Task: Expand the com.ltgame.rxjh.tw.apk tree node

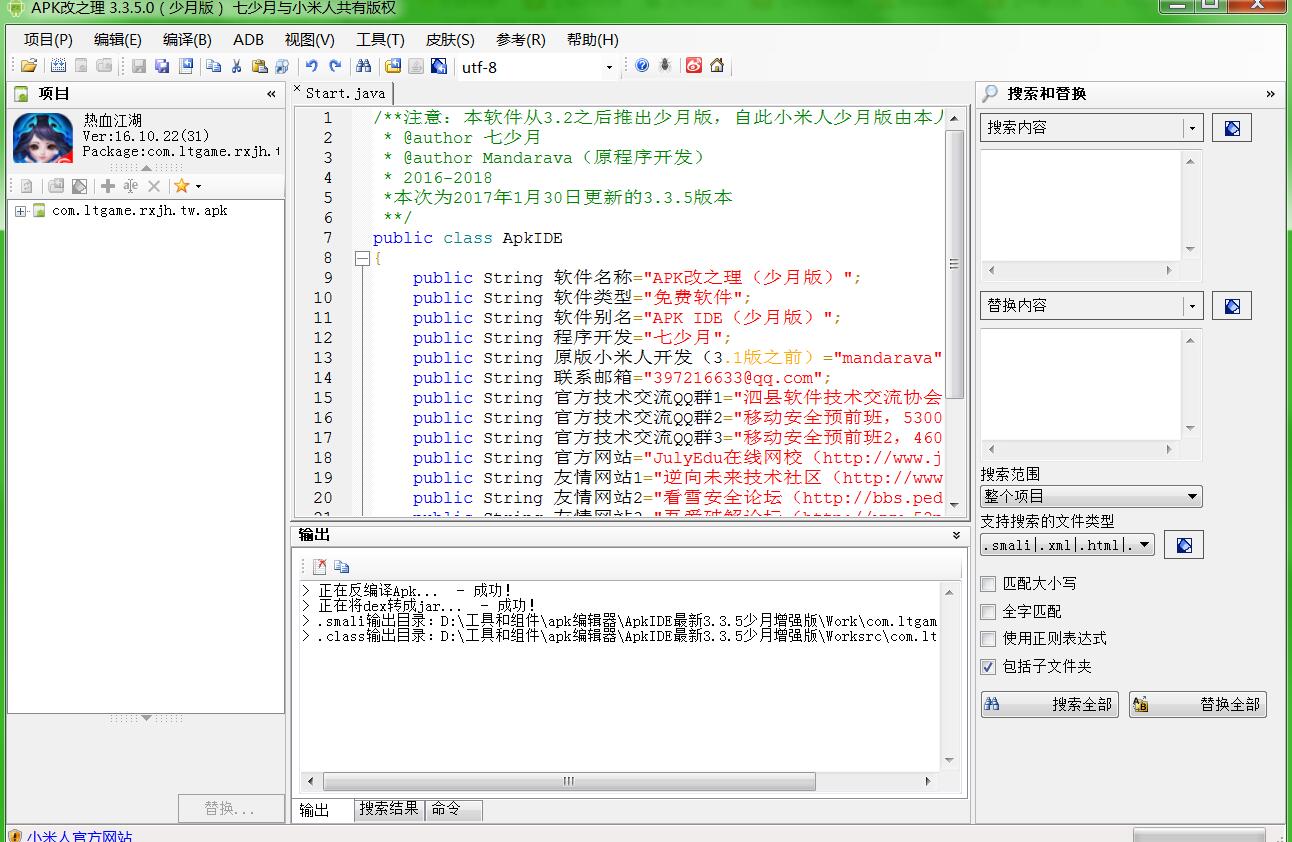Action: [20, 211]
